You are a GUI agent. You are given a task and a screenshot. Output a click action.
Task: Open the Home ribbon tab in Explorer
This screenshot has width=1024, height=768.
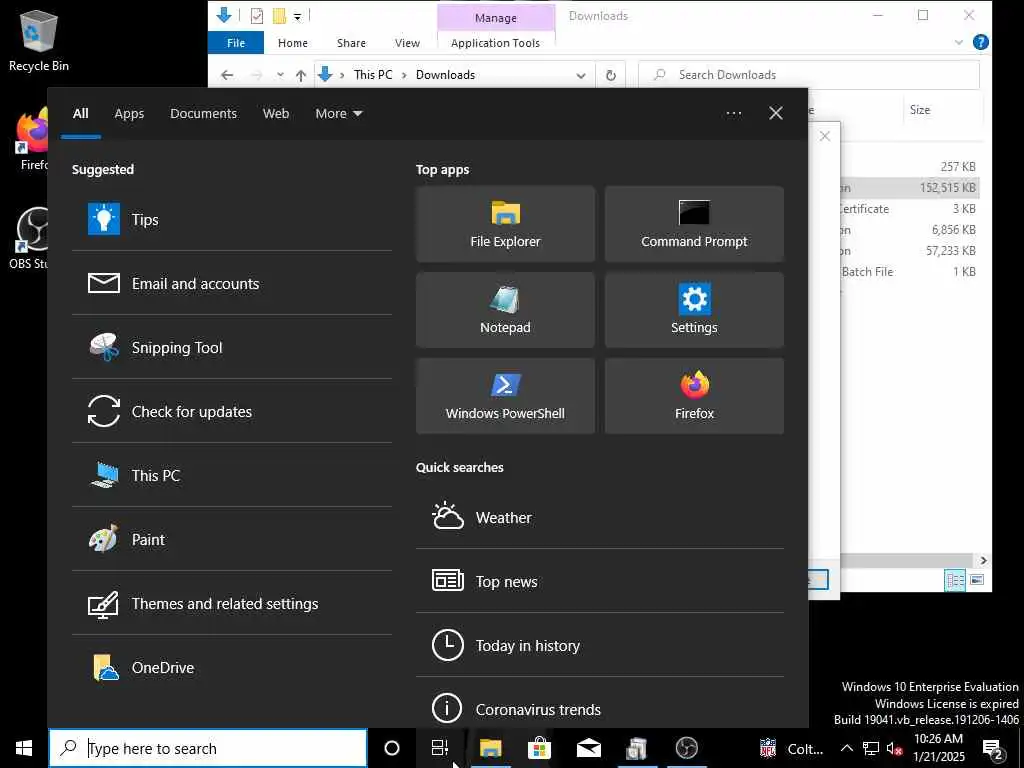[293, 43]
